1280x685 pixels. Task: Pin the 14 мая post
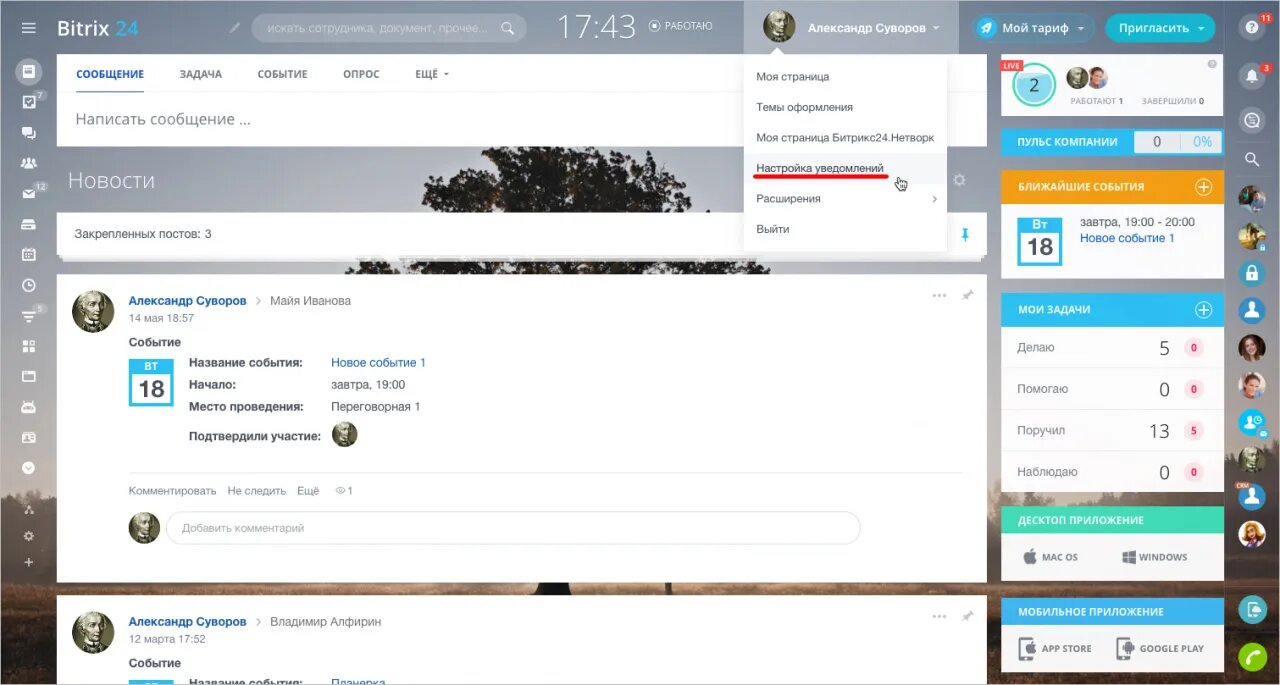(967, 296)
